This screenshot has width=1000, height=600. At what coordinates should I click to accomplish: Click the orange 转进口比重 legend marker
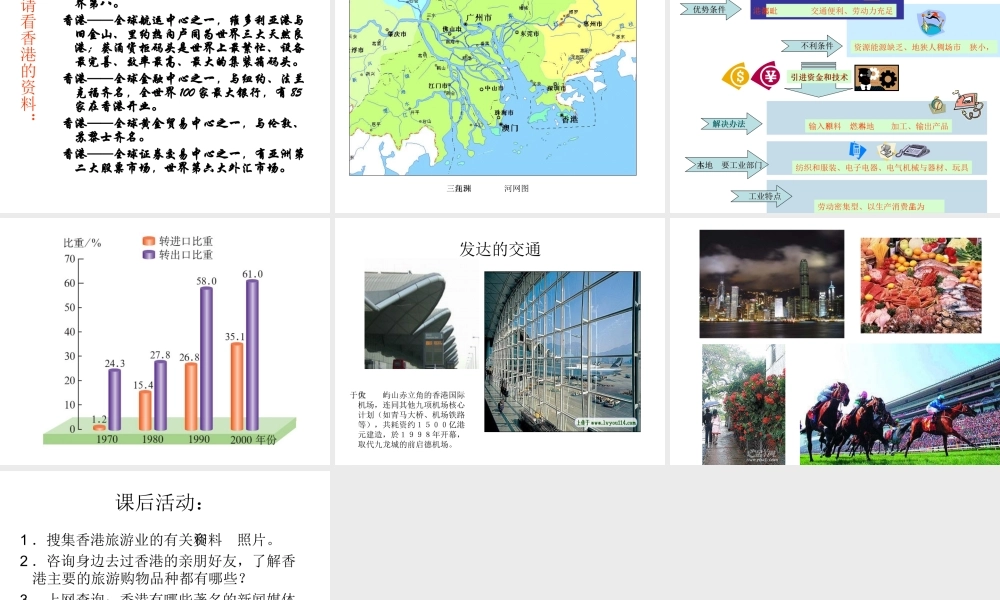pyautogui.click(x=149, y=241)
